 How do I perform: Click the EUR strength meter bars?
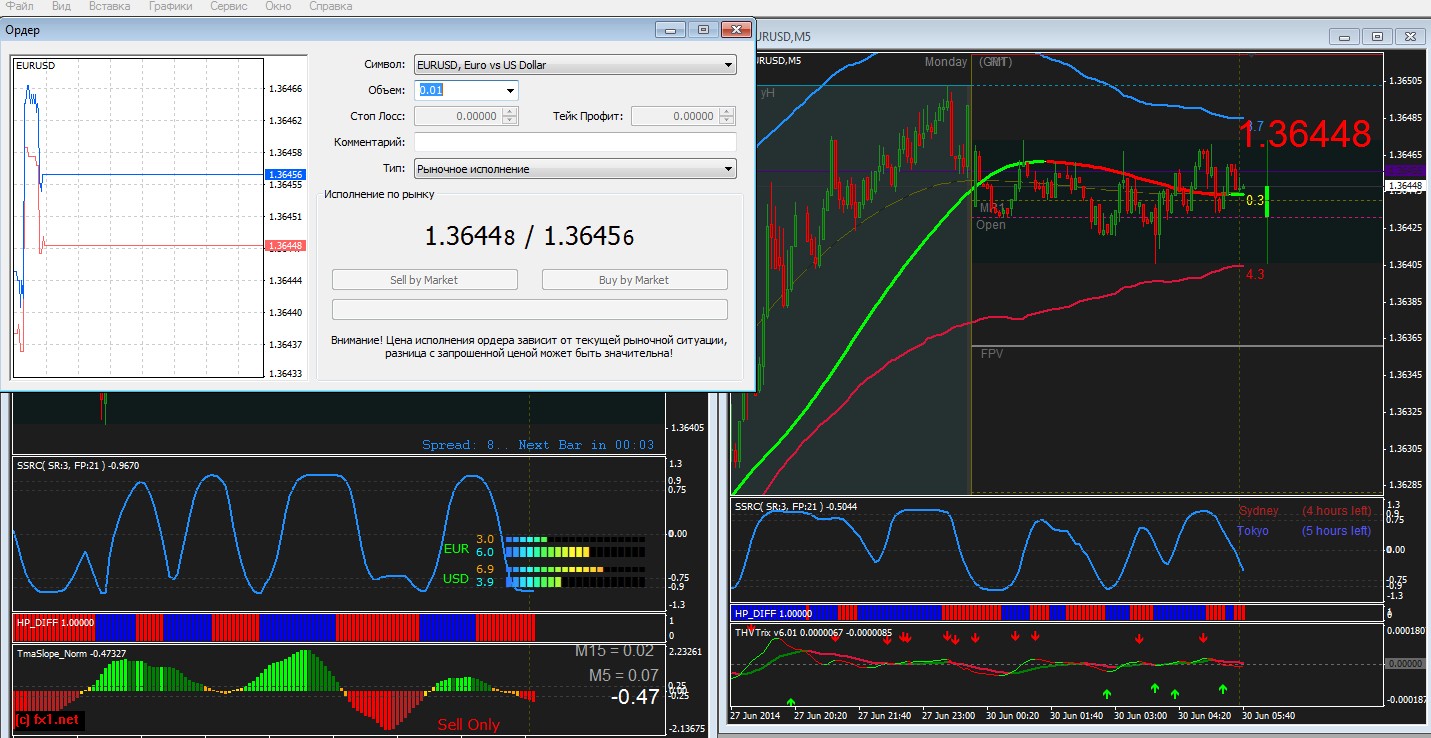coord(574,545)
